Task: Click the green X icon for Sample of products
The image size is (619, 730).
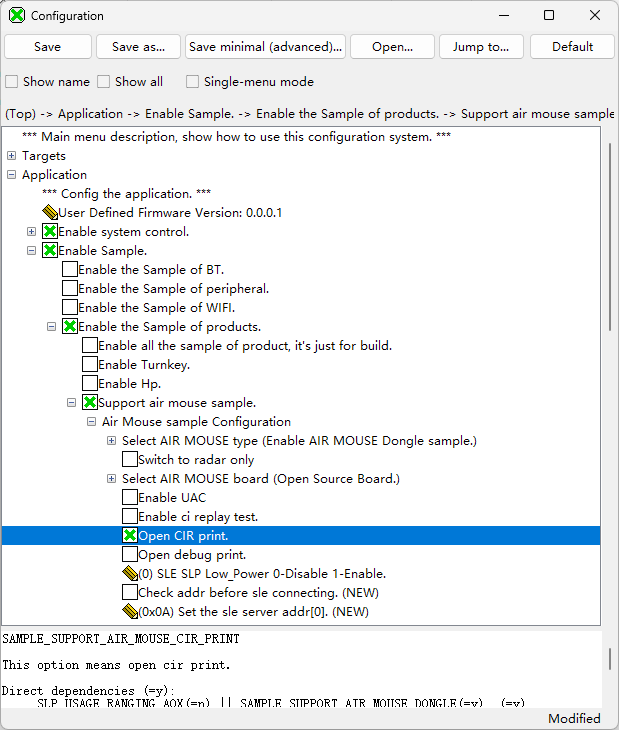Action: coord(70,326)
